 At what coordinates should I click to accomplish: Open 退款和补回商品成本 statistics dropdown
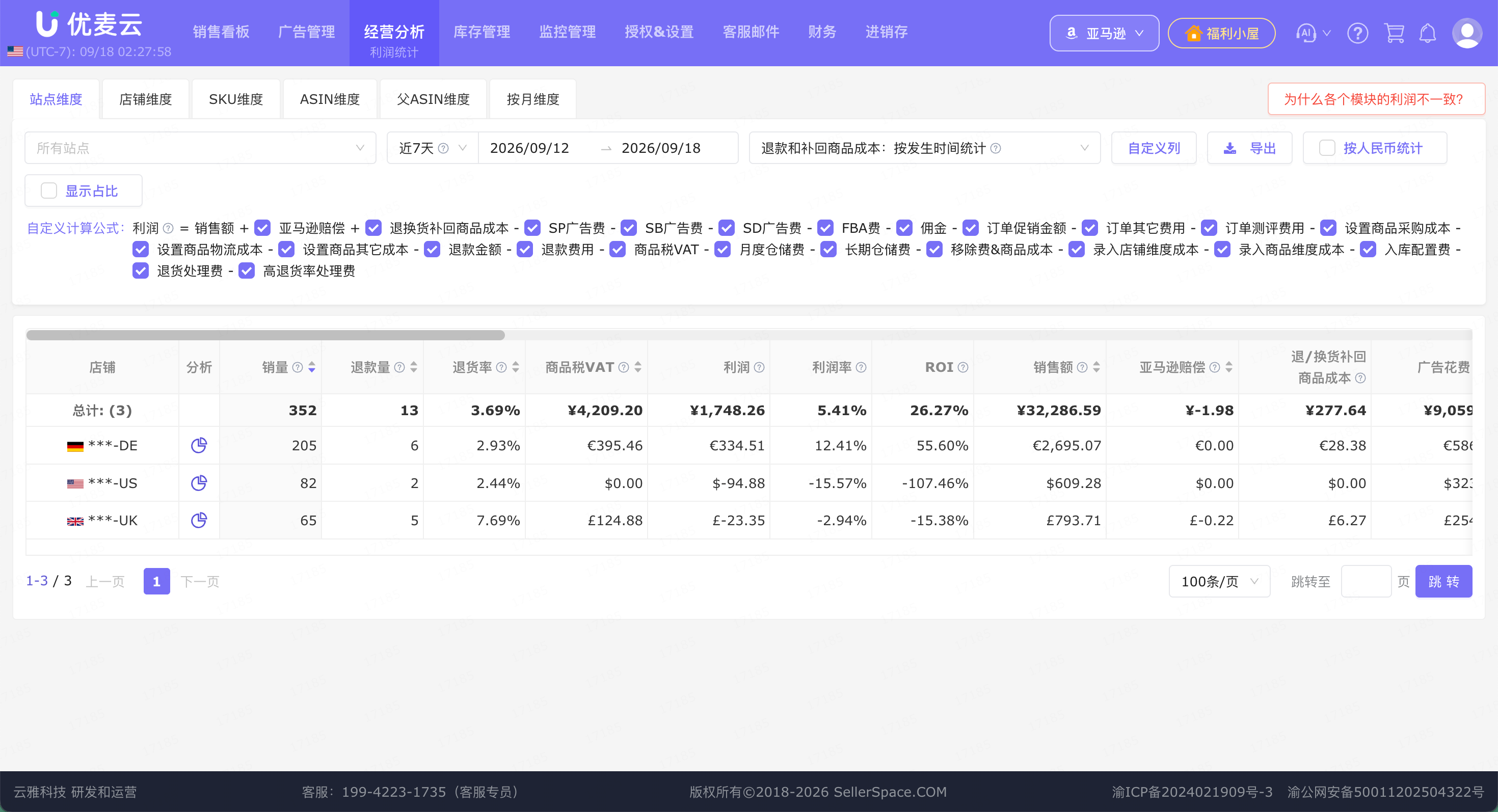pyautogui.click(x=925, y=148)
